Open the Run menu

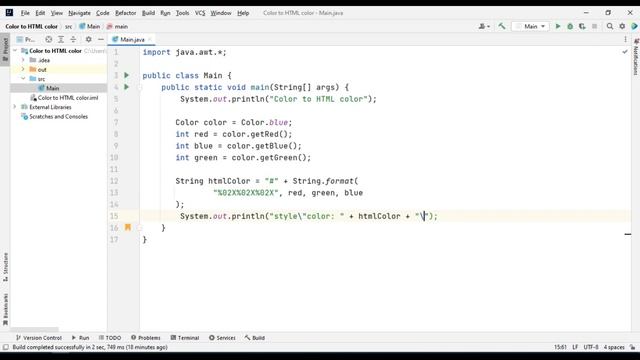[x=165, y=13]
